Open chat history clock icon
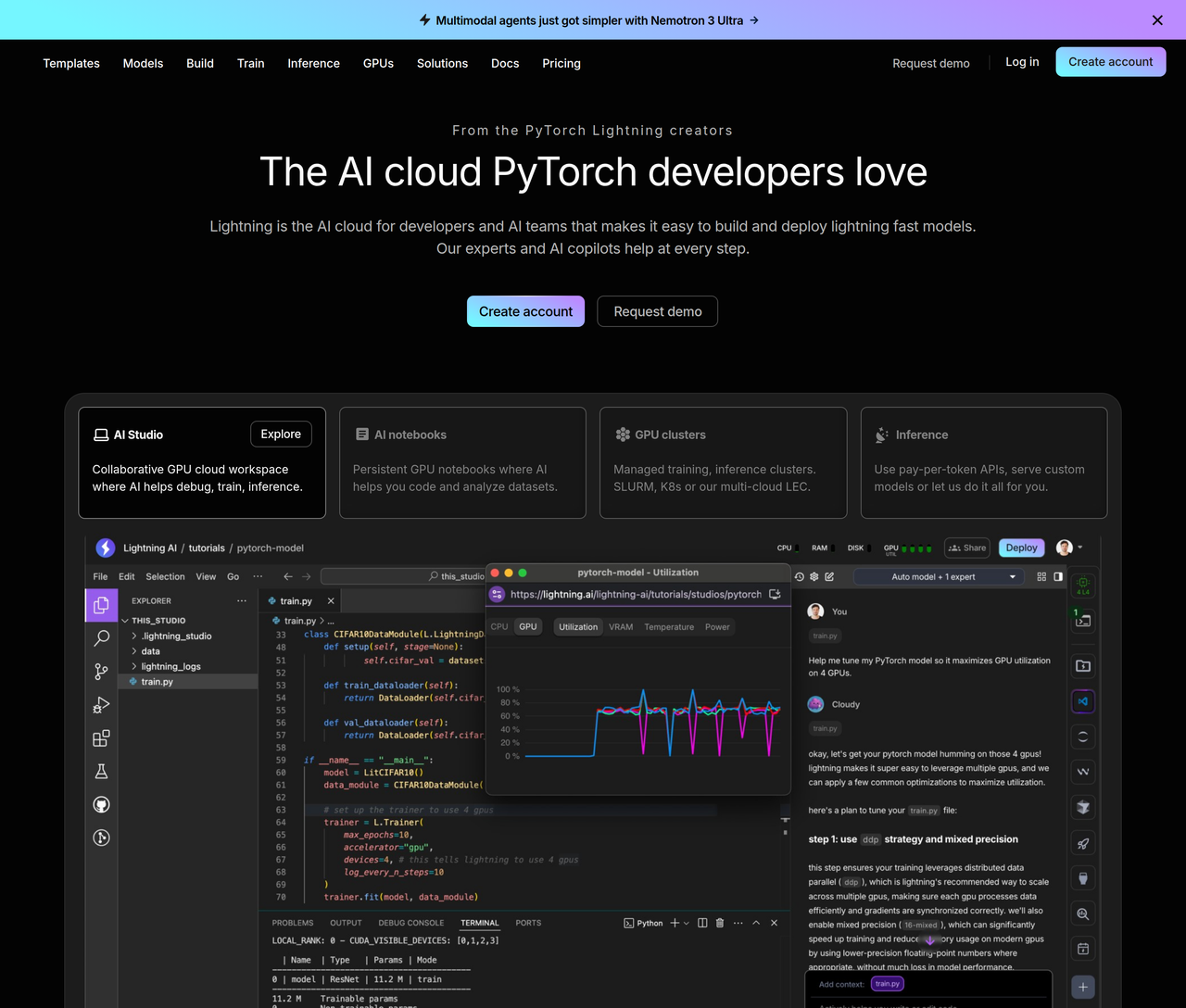 (x=800, y=576)
